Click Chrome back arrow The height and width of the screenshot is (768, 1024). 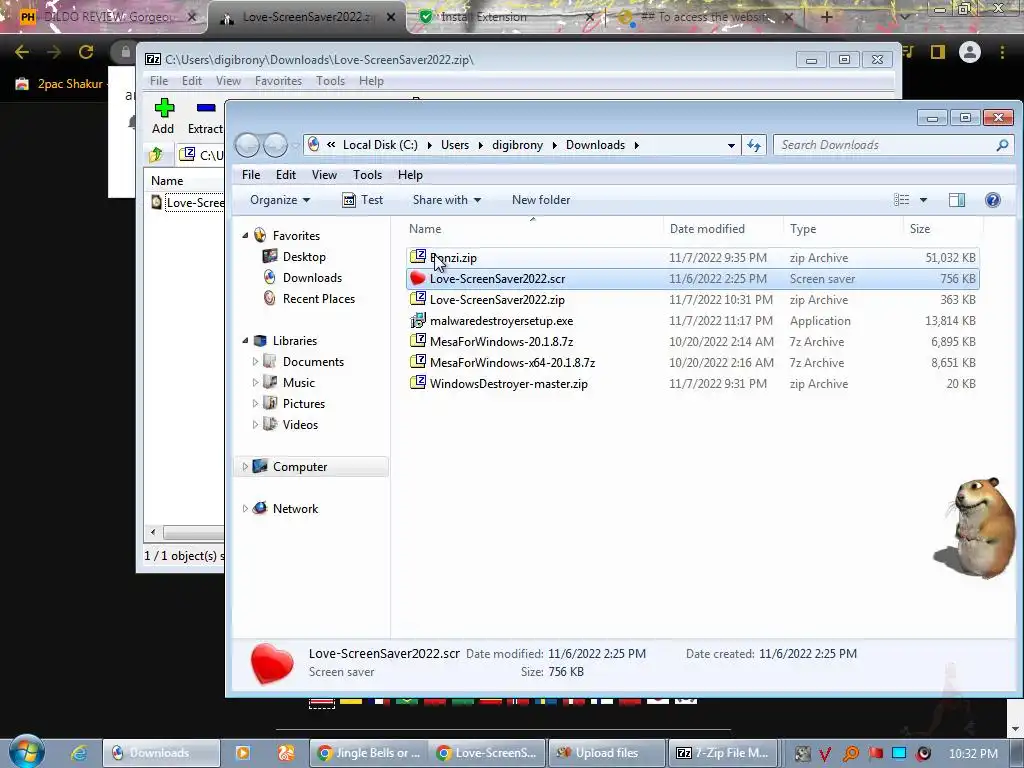(22, 52)
